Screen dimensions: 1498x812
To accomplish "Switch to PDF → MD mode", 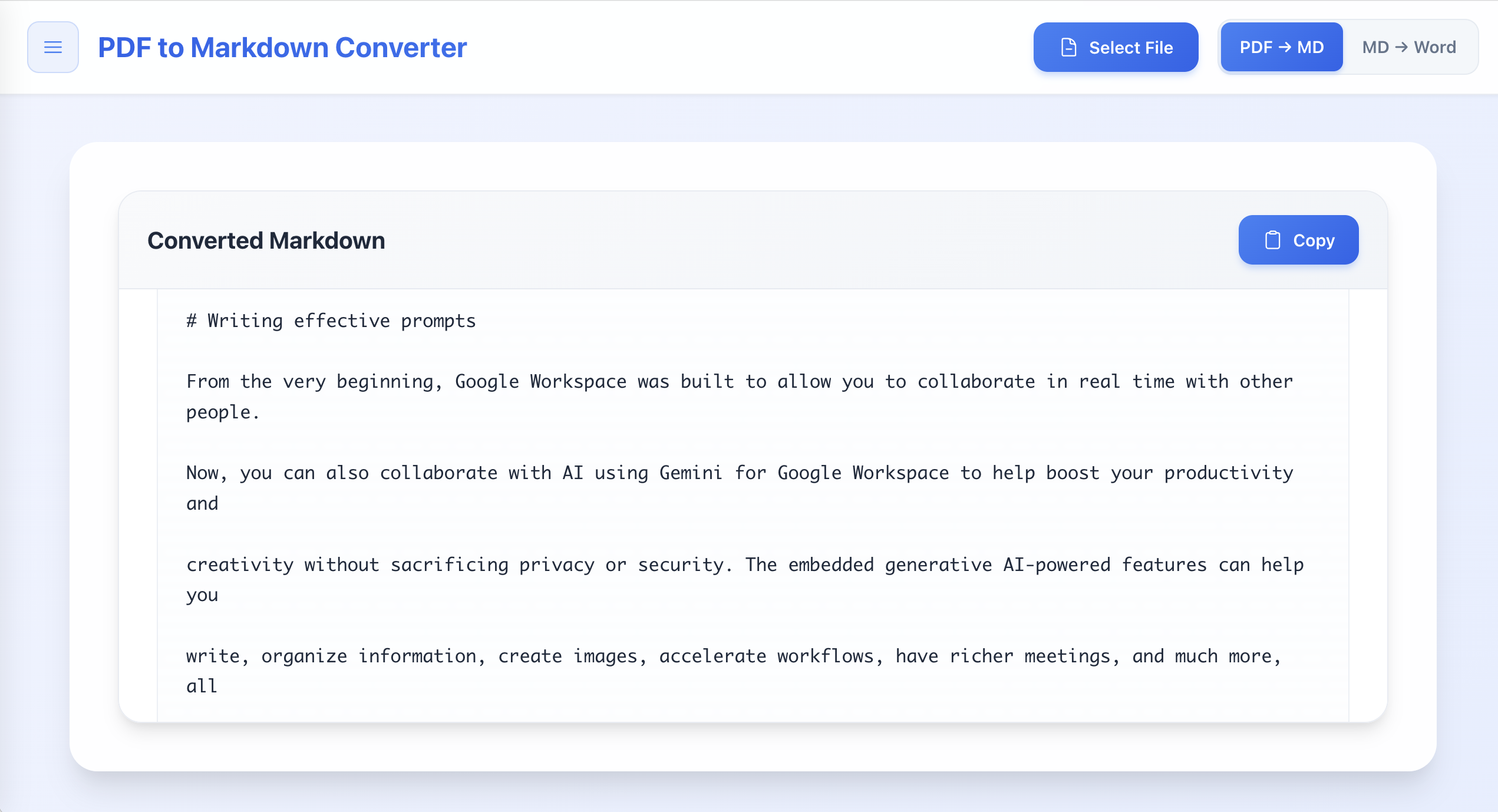I will pos(1282,47).
